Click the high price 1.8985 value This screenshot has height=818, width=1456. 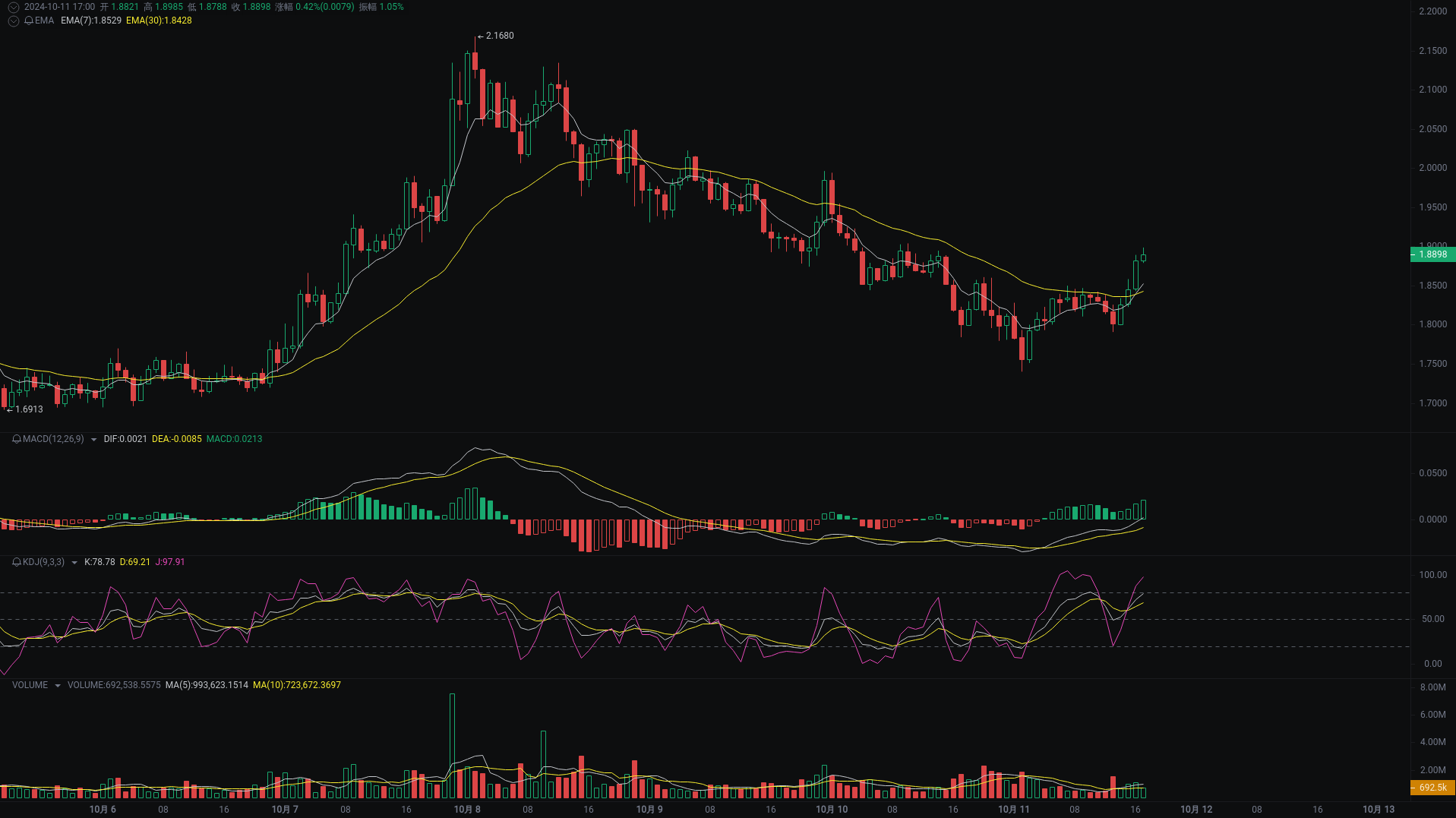[169, 7]
